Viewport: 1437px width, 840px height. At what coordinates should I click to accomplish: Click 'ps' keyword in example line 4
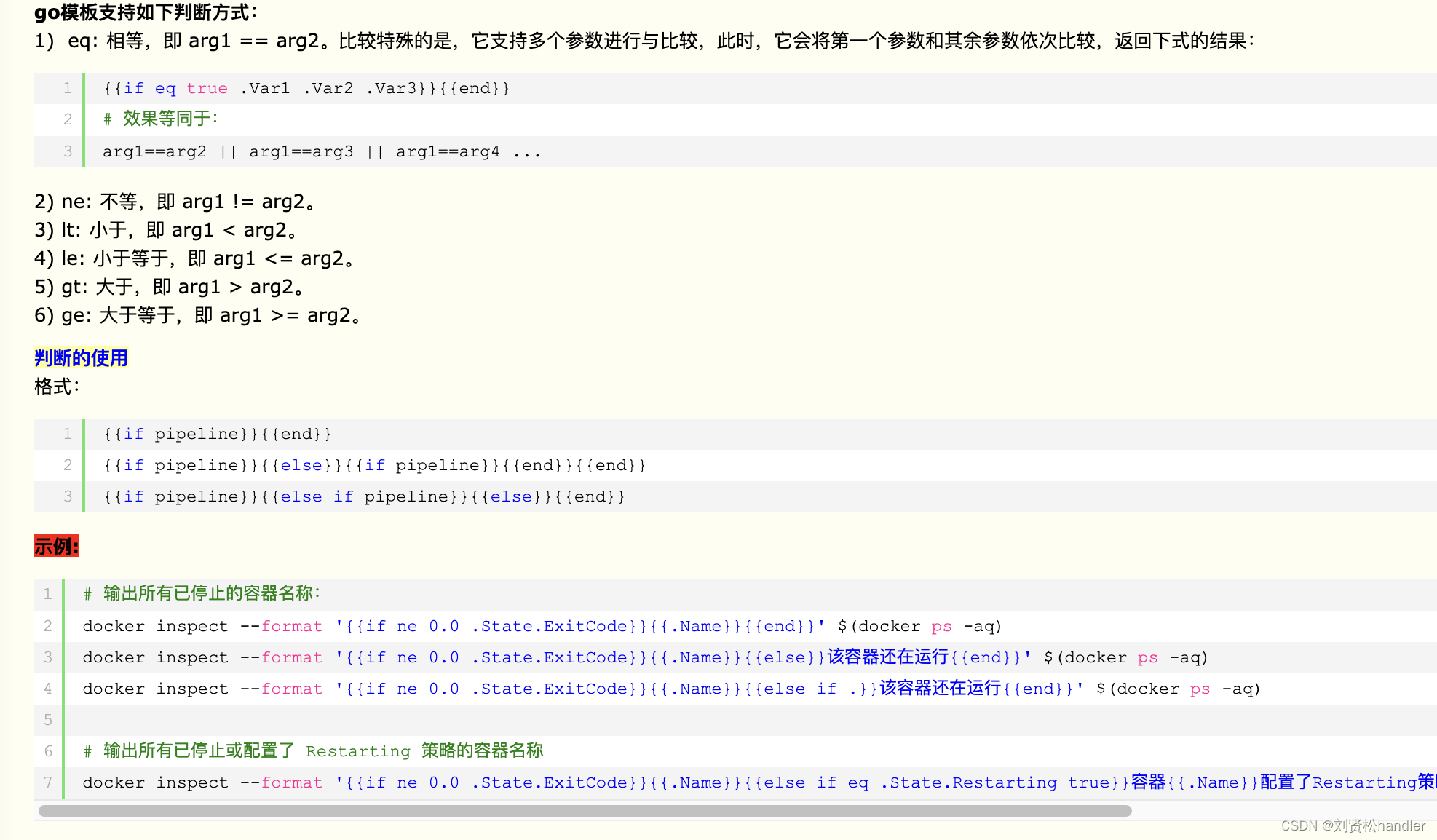[x=1200, y=689]
